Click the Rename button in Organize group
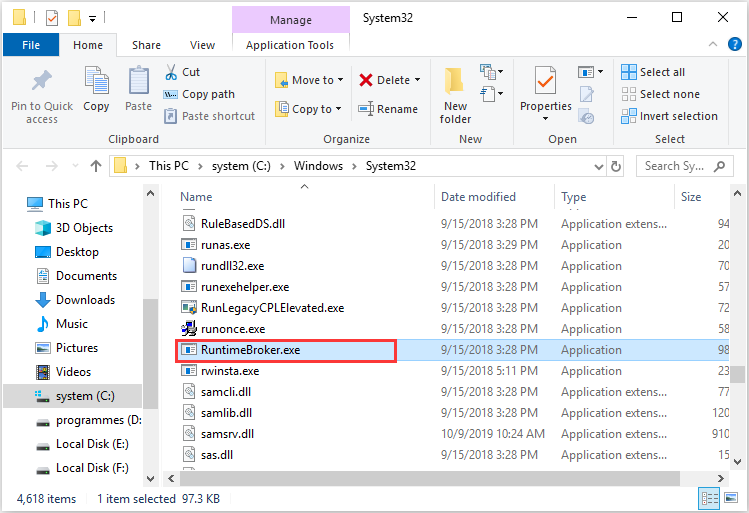Screen dimensions: 749x513 [x=388, y=109]
